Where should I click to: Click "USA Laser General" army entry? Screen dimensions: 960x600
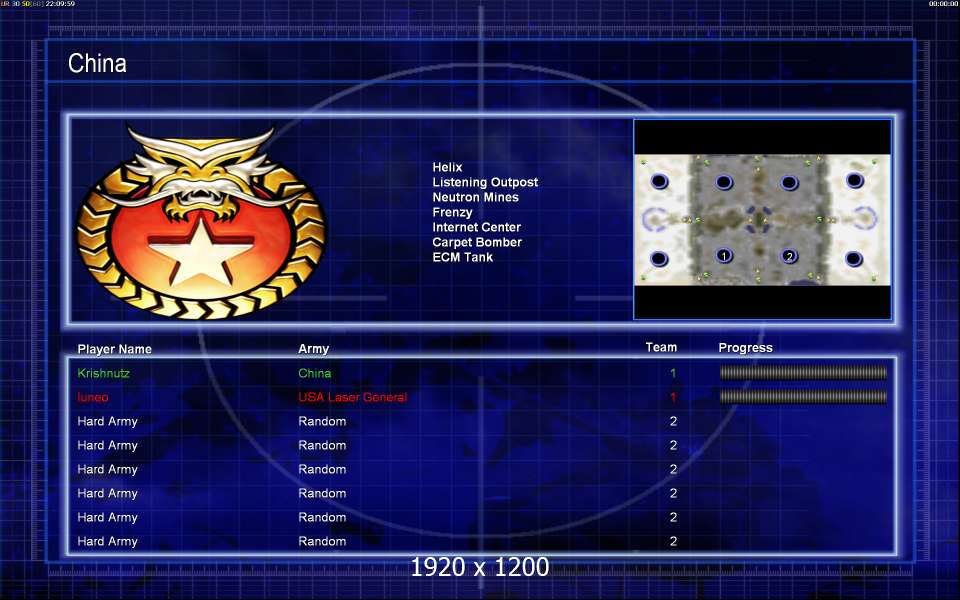pos(353,397)
